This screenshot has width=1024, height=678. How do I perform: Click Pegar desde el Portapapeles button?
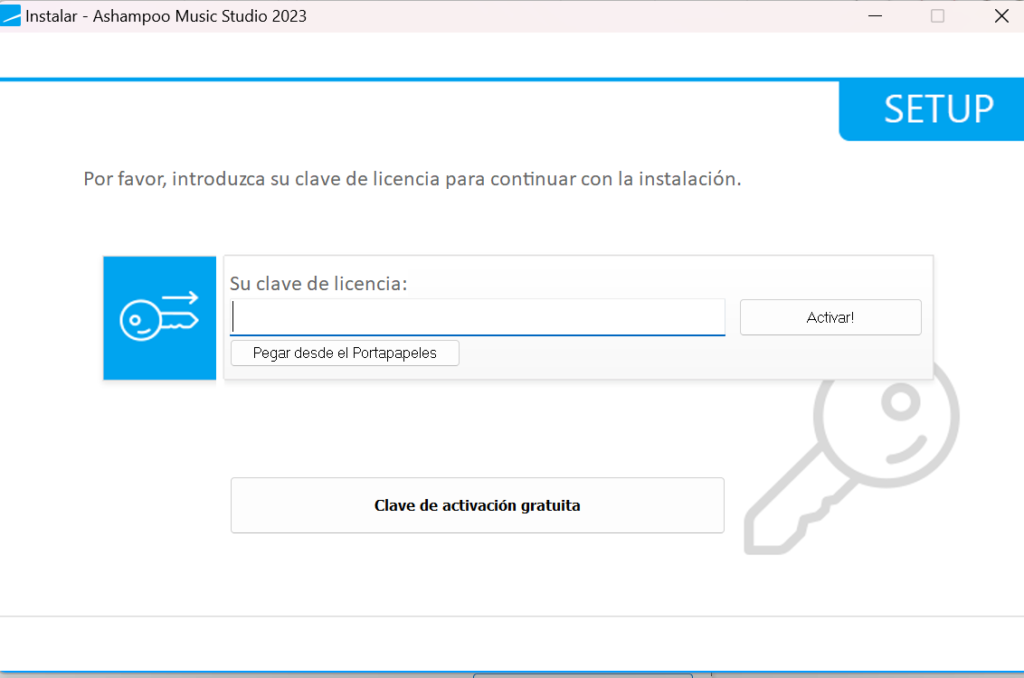point(345,353)
